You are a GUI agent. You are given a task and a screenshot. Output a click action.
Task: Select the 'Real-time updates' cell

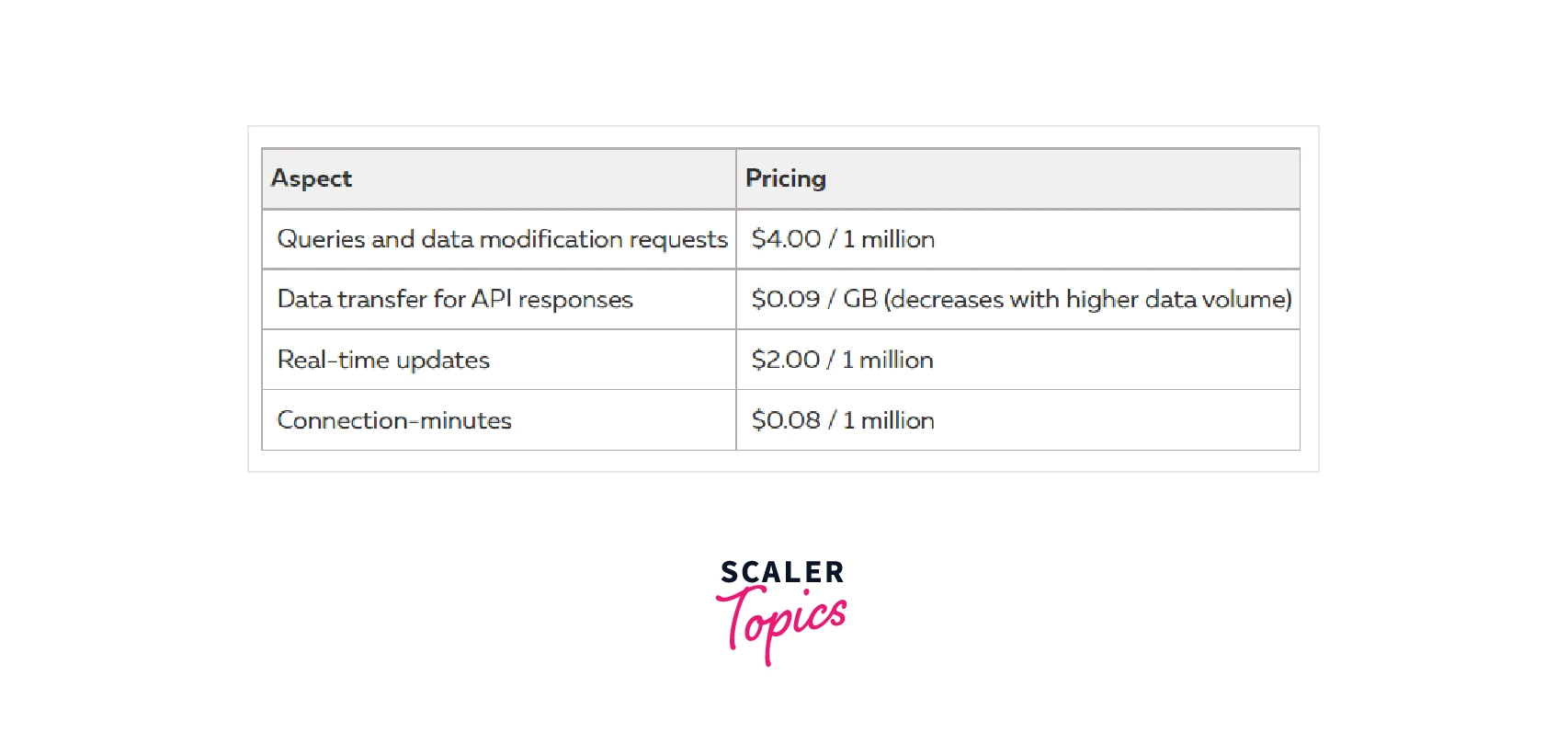[x=383, y=360]
